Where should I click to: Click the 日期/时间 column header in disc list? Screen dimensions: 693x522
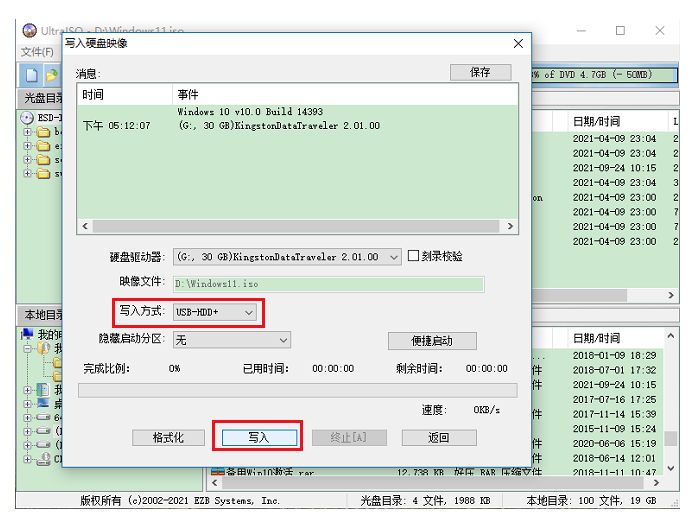click(x=596, y=121)
